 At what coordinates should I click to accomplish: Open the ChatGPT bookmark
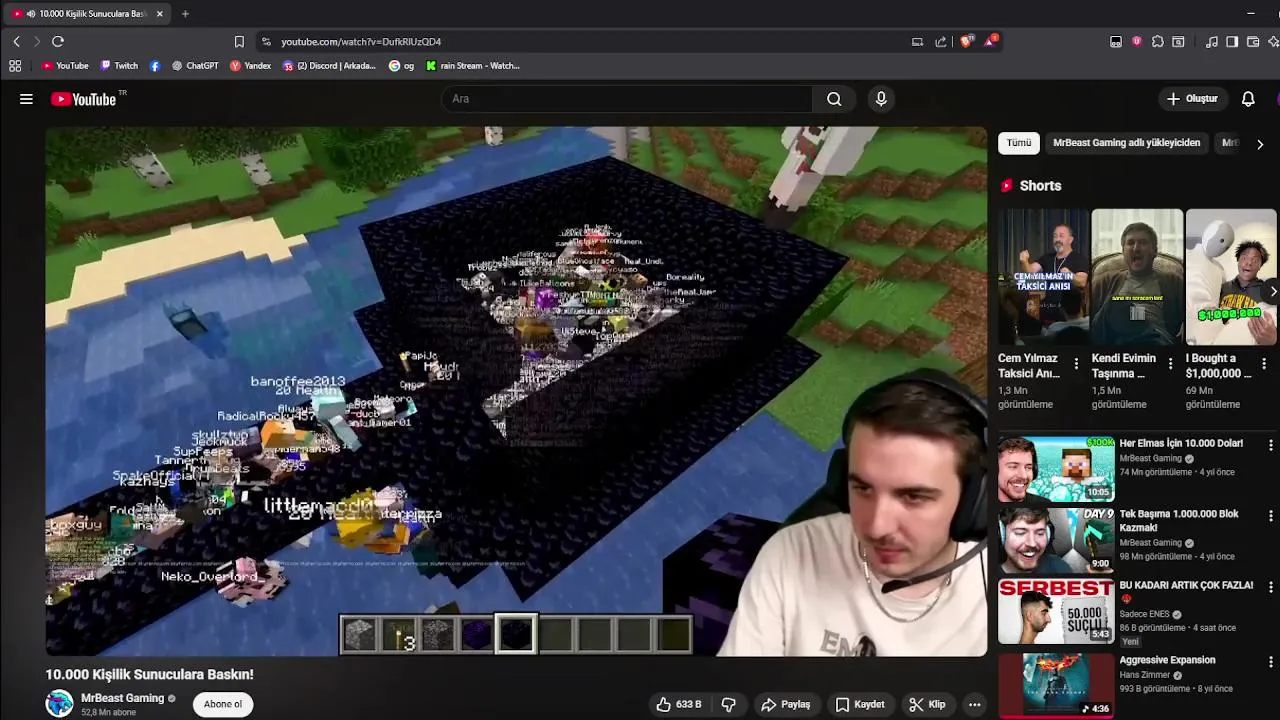(195, 66)
